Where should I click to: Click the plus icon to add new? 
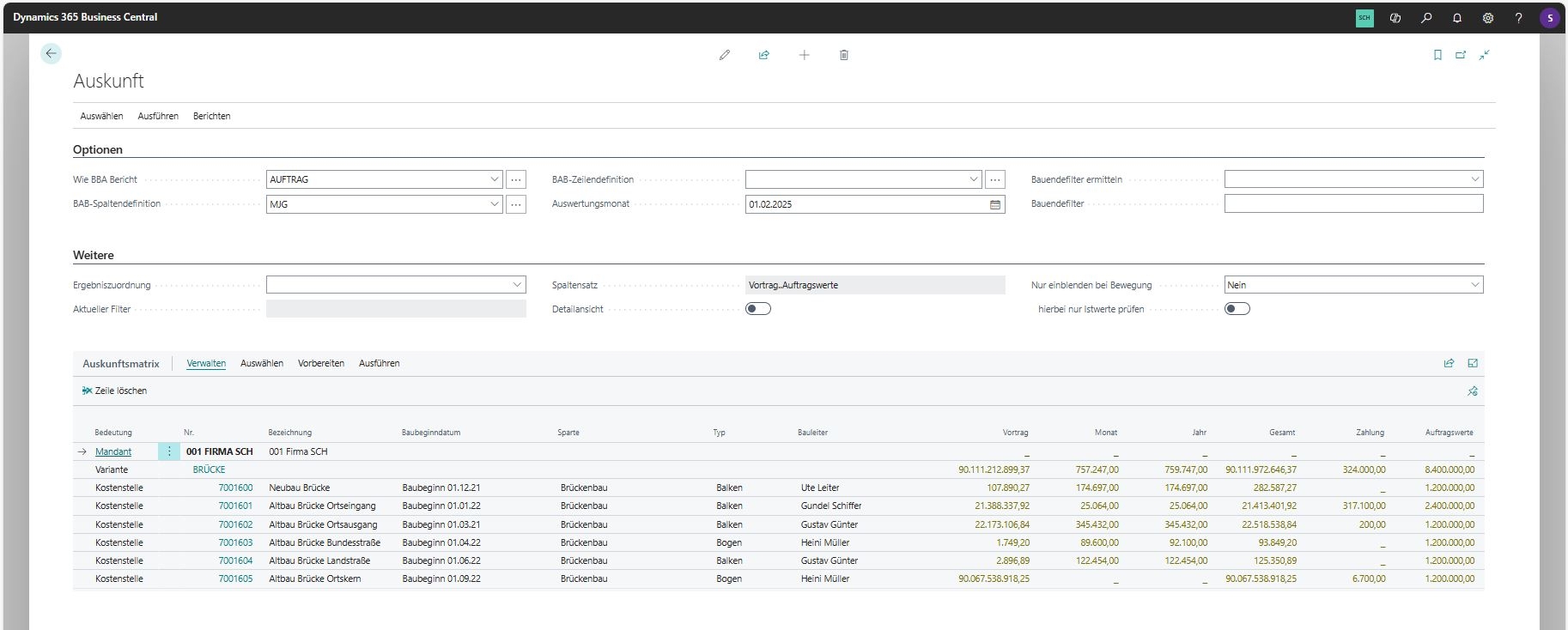click(x=804, y=55)
